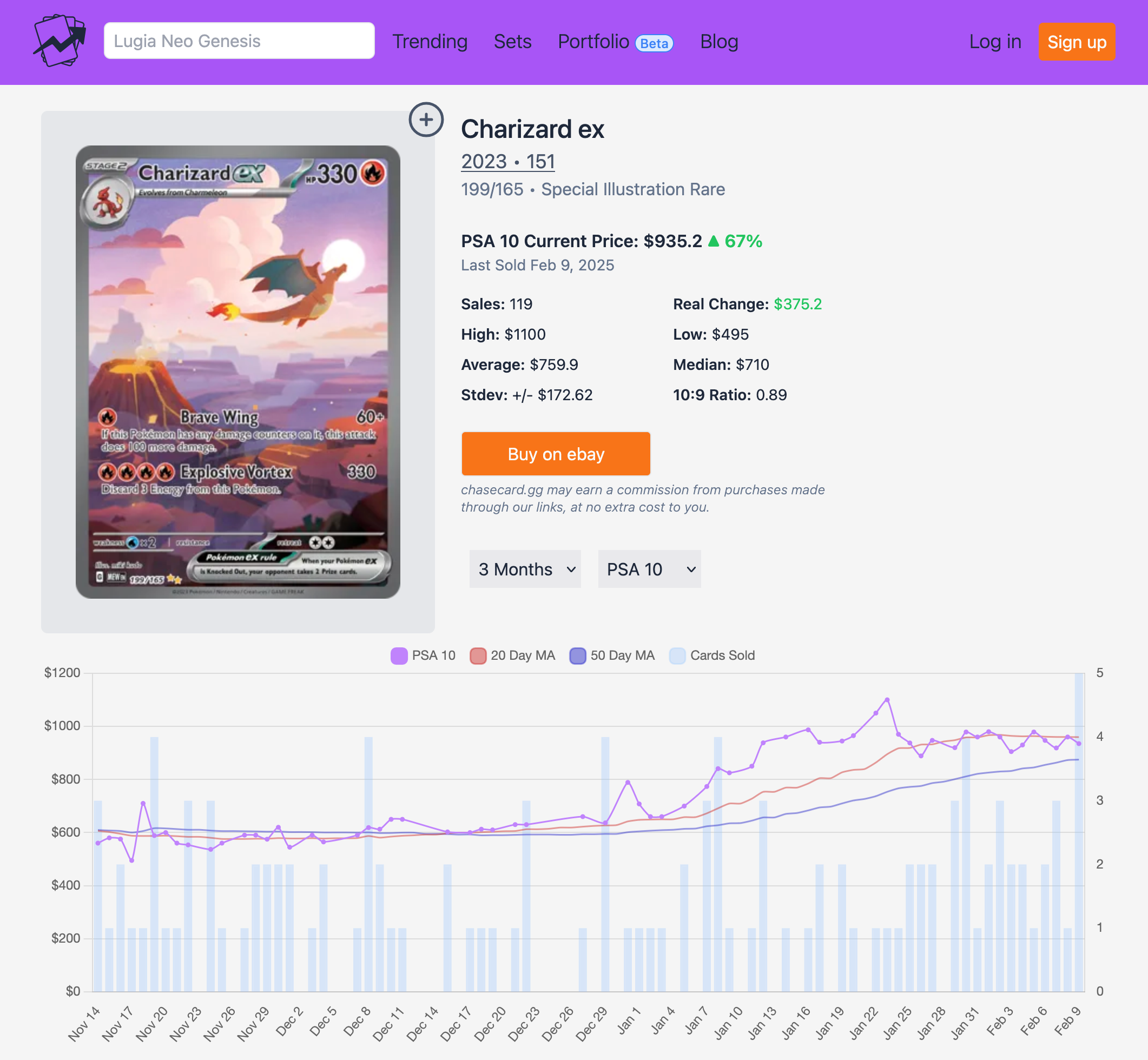Click the PSA 10 Current Price $935.2 text
Image resolution: width=1148 pixels, height=1060 pixels.
[x=581, y=241]
